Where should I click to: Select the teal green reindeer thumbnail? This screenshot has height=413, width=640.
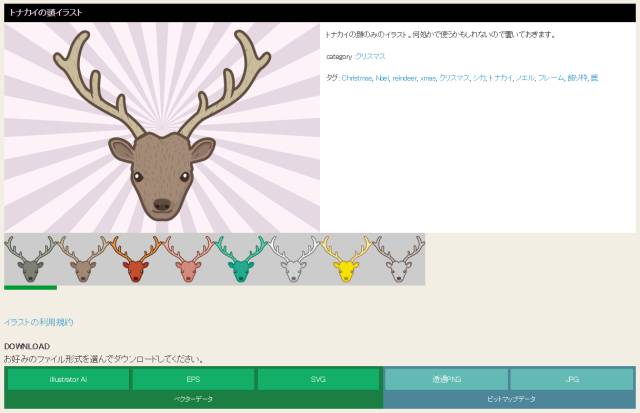pos(240,260)
